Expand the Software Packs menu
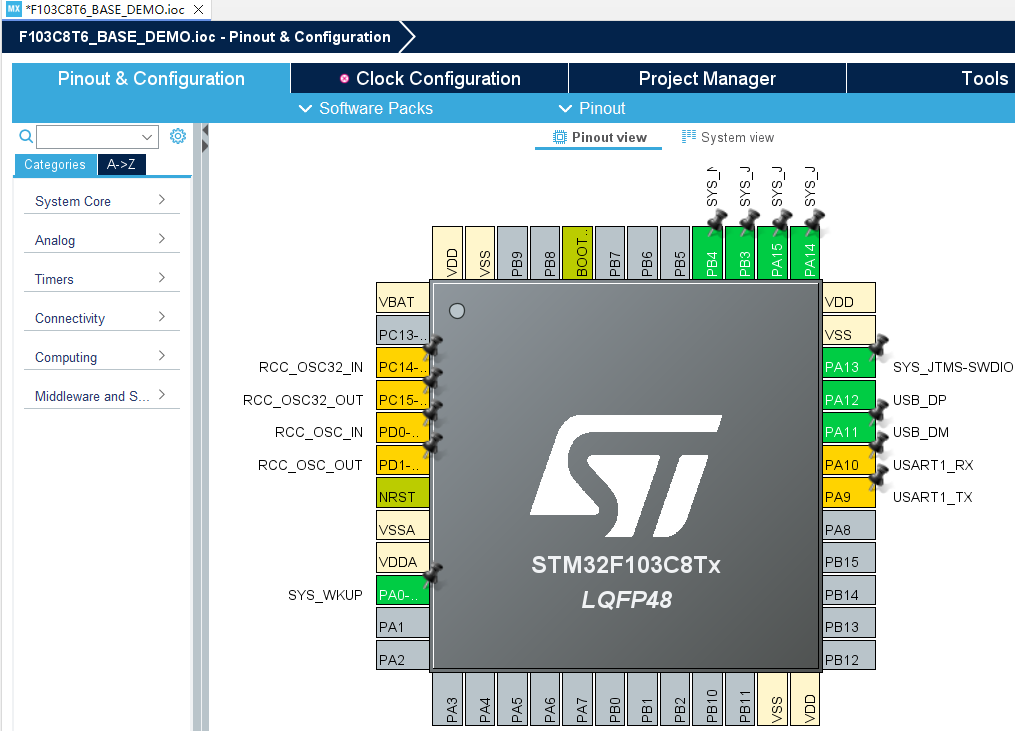 [366, 108]
